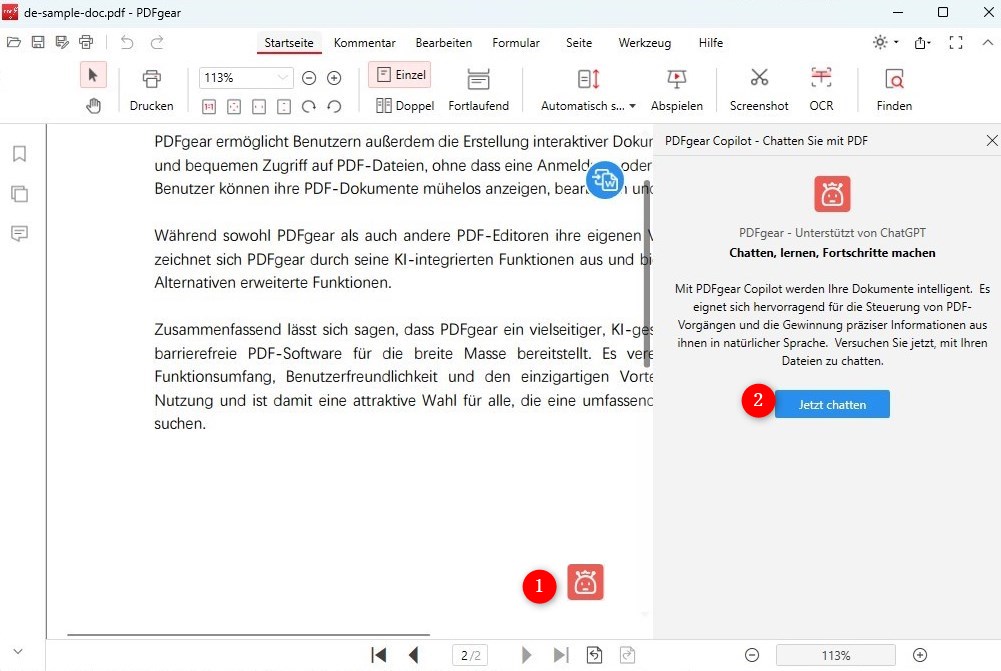The image size is (1001, 671).
Task: Expand the left sidebar bottom chevron
Action: (x=18, y=651)
